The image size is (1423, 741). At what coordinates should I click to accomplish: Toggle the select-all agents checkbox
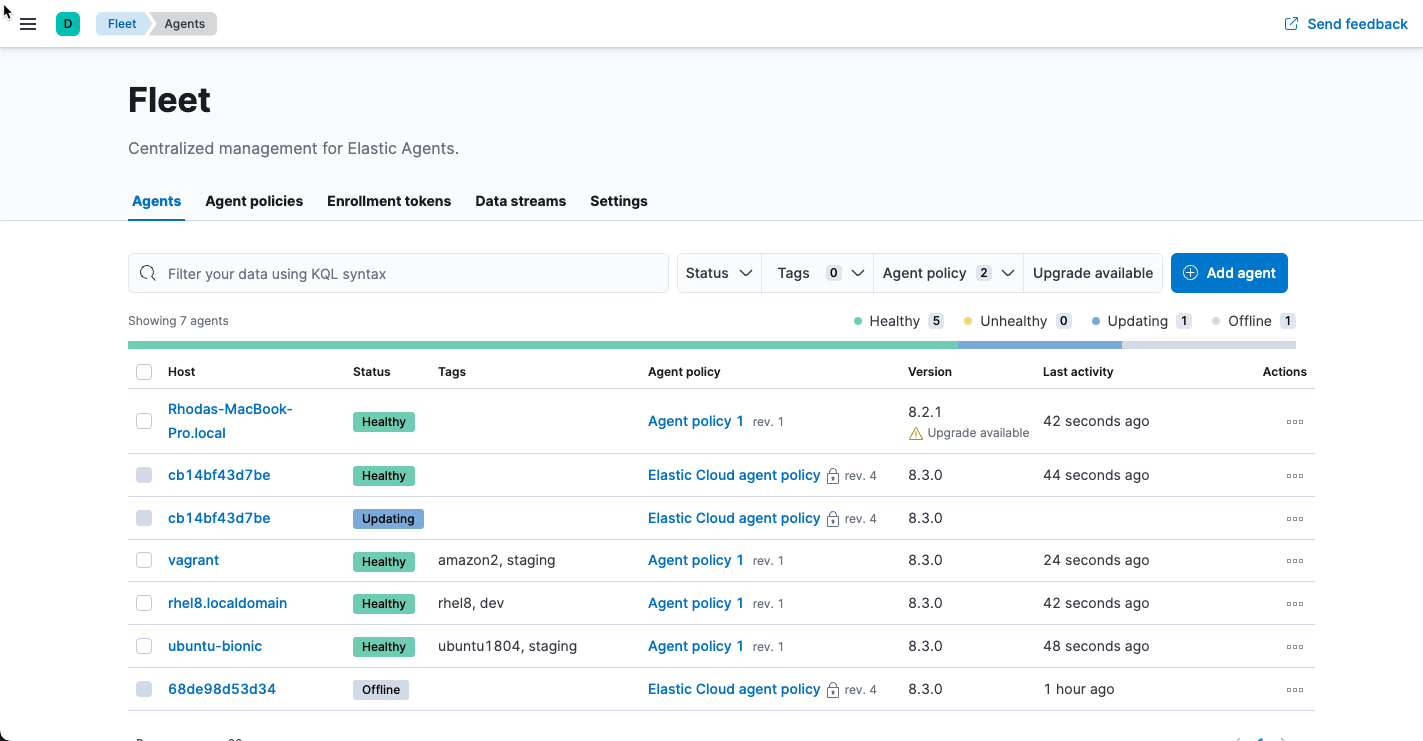tap(143, 371)
